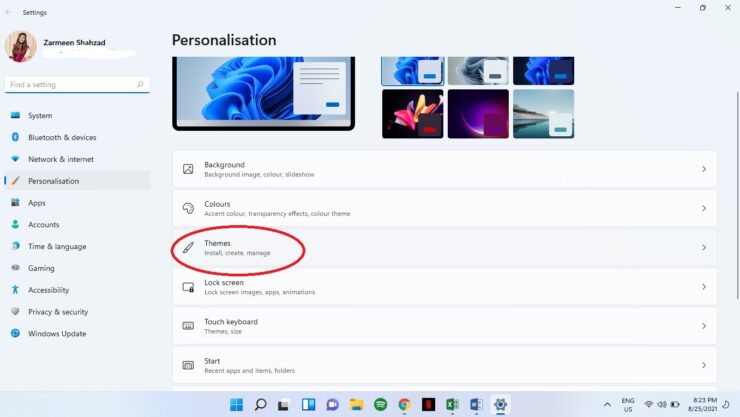740x417 pixels.
Task: Click the back arrow in Settings
Action: (9, 12)
